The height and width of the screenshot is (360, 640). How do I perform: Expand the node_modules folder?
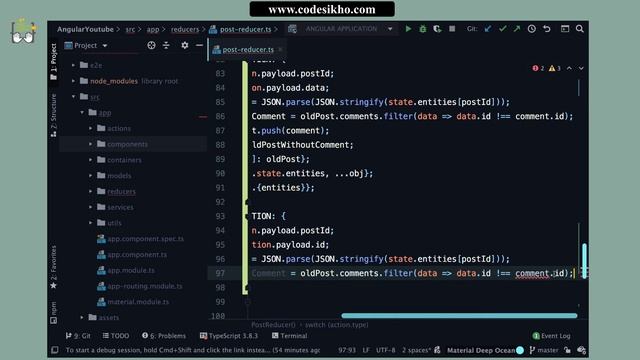tap(73, 81)
